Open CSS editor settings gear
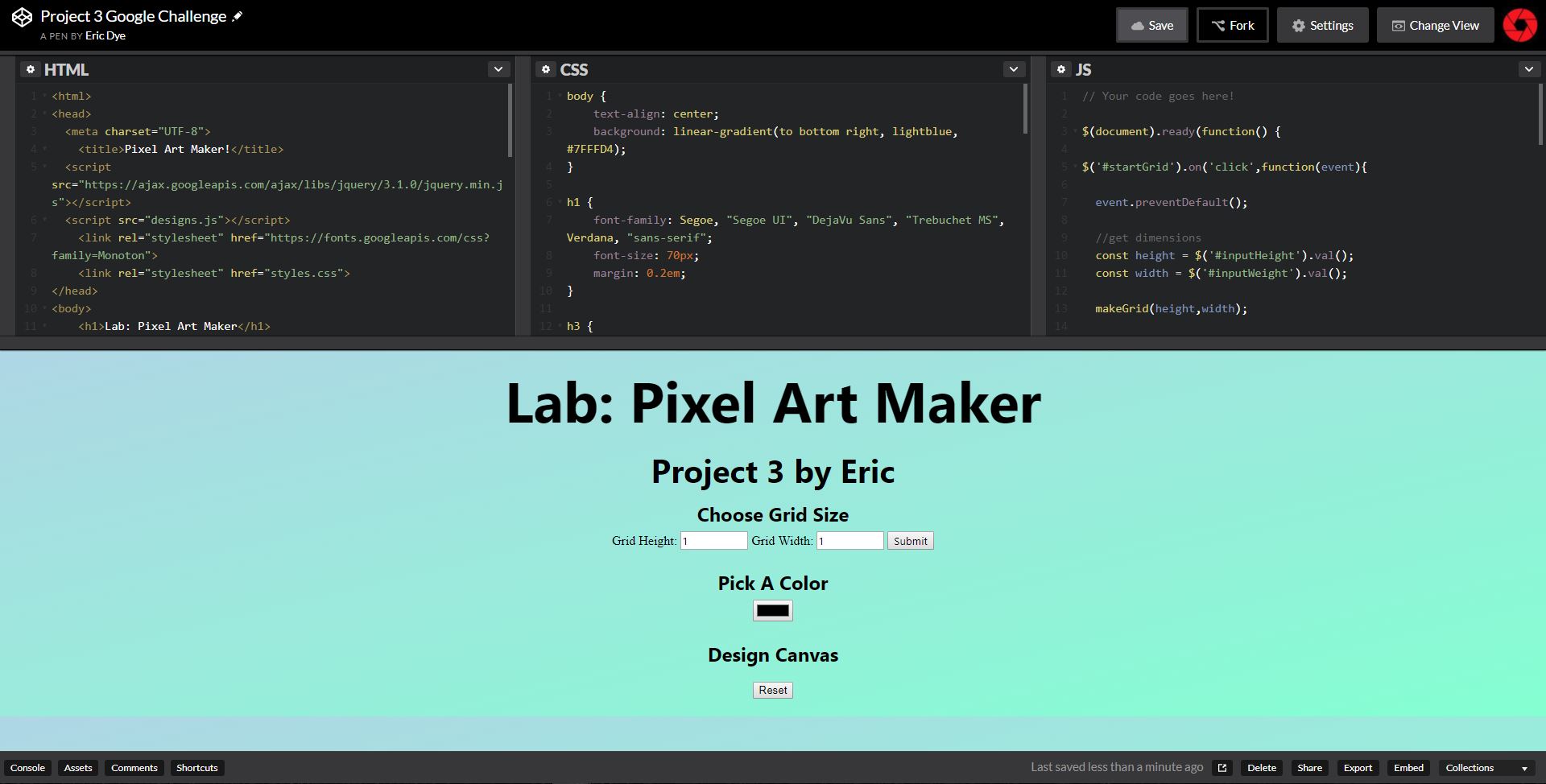The image size is (1546, 784). (545, 70)
